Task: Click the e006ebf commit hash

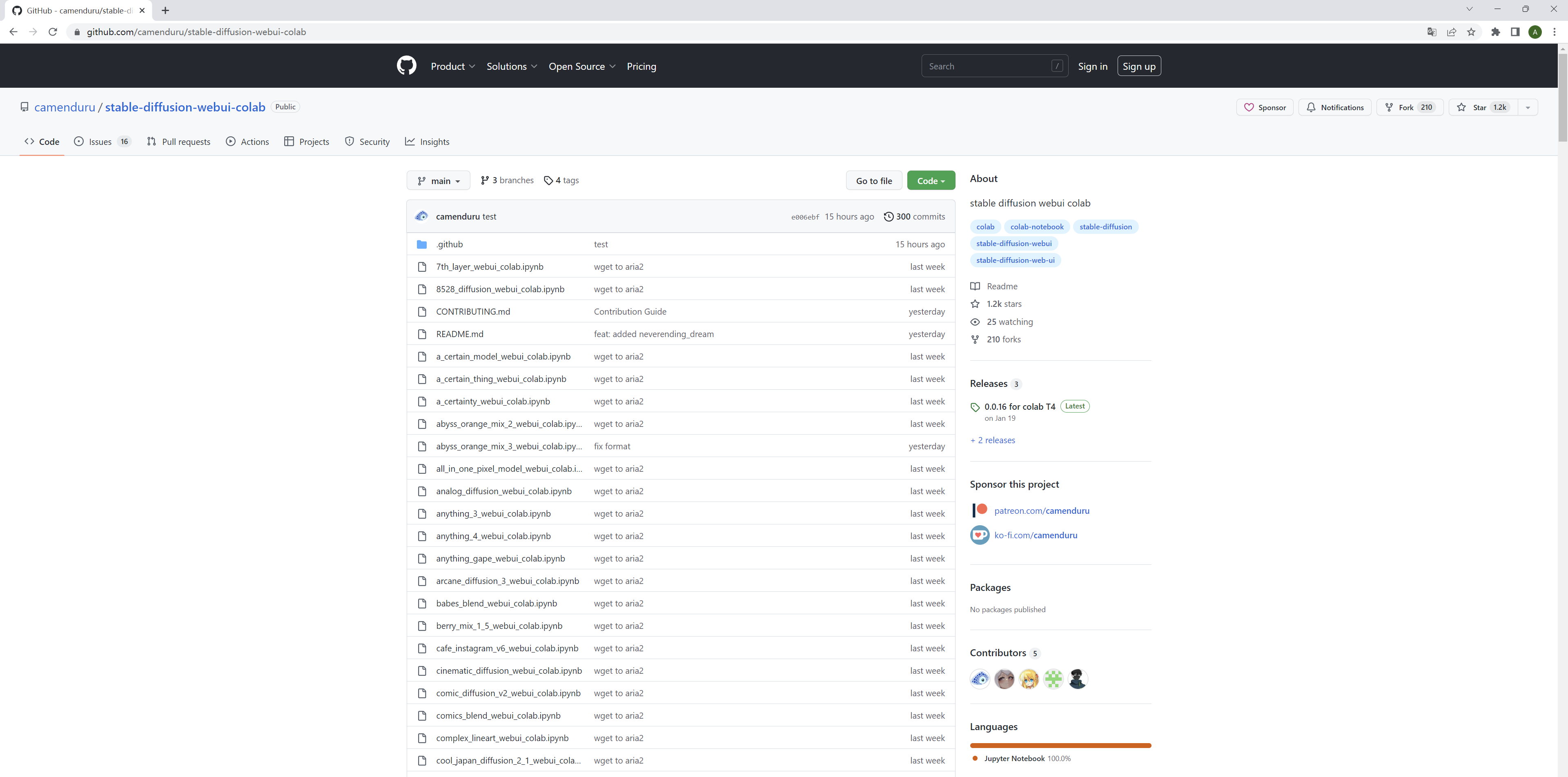Action: pyautogui.click(x=805, y=217)
